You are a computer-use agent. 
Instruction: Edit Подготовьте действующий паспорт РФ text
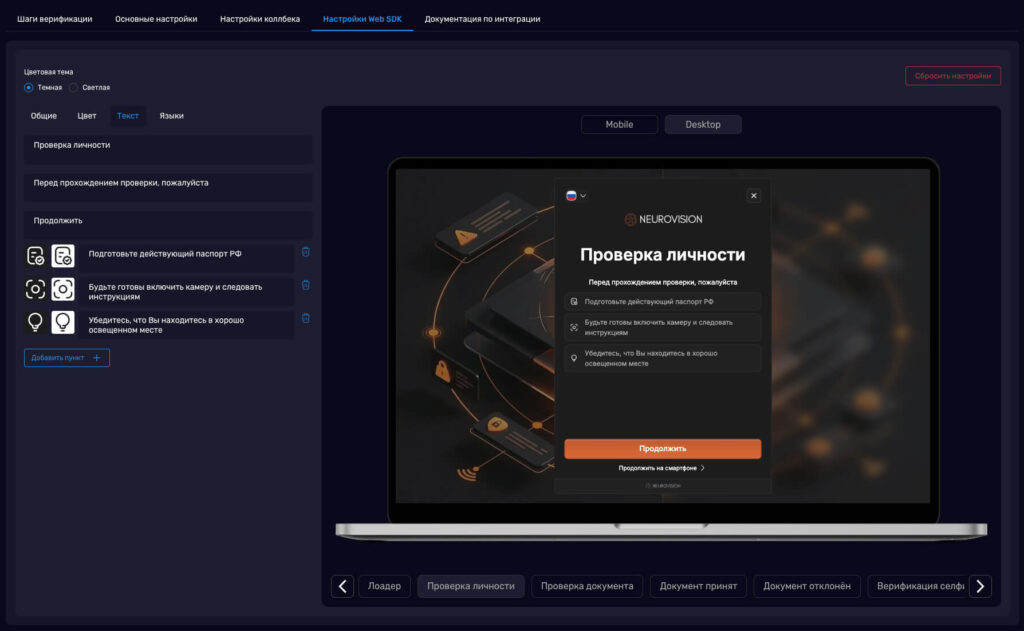point(187,257)
